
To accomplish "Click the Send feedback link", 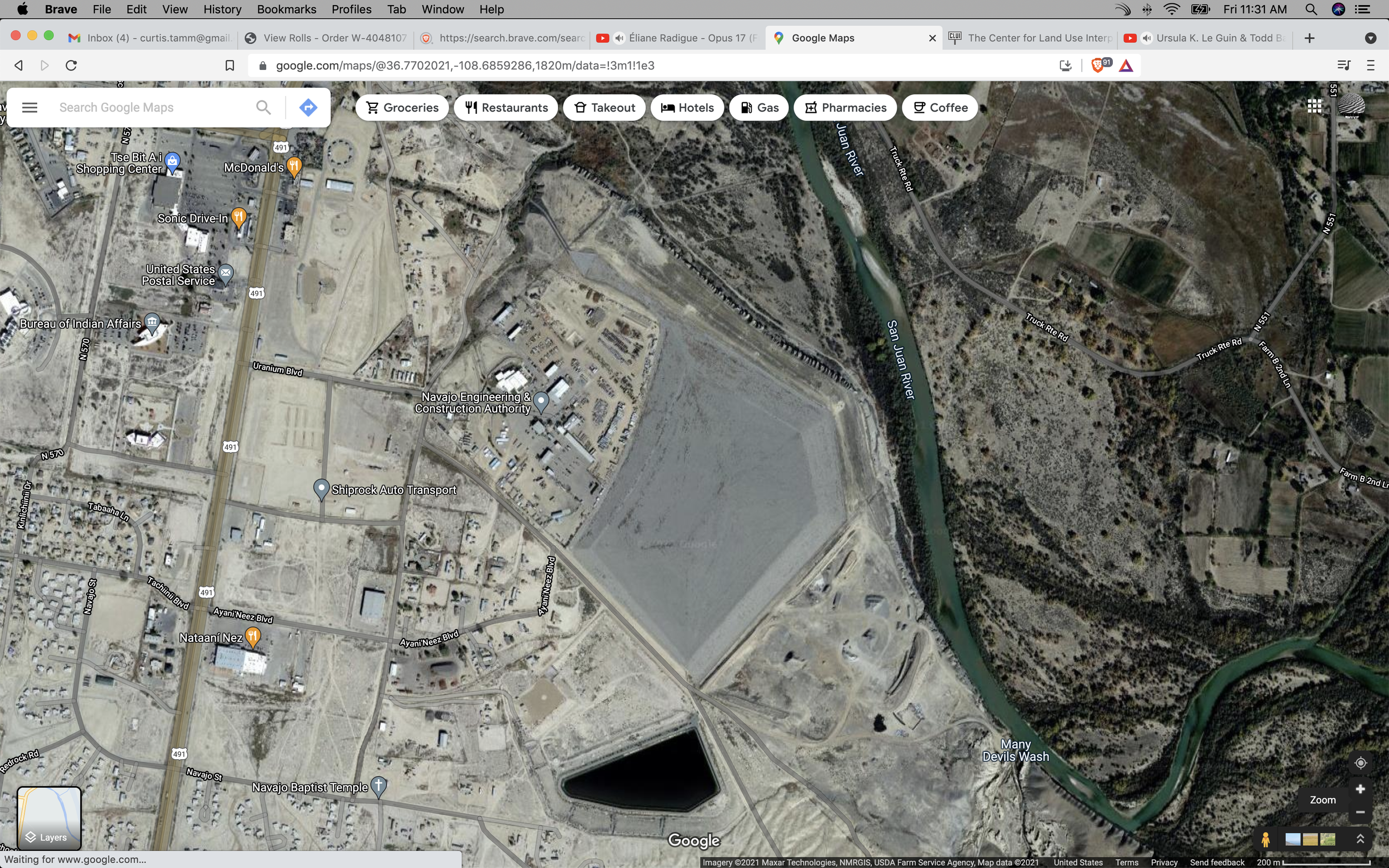I will 1217,862.
